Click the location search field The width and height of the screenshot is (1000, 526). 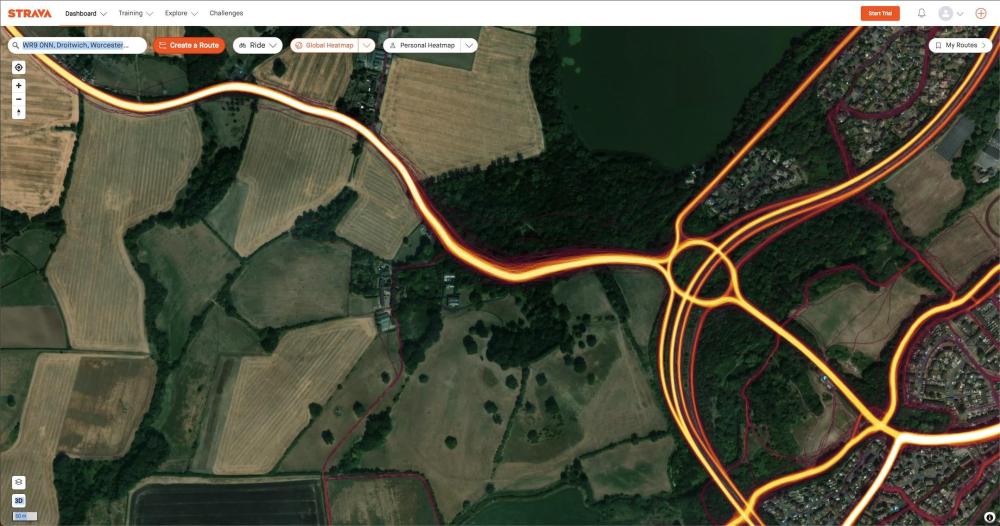pos(77,45)
